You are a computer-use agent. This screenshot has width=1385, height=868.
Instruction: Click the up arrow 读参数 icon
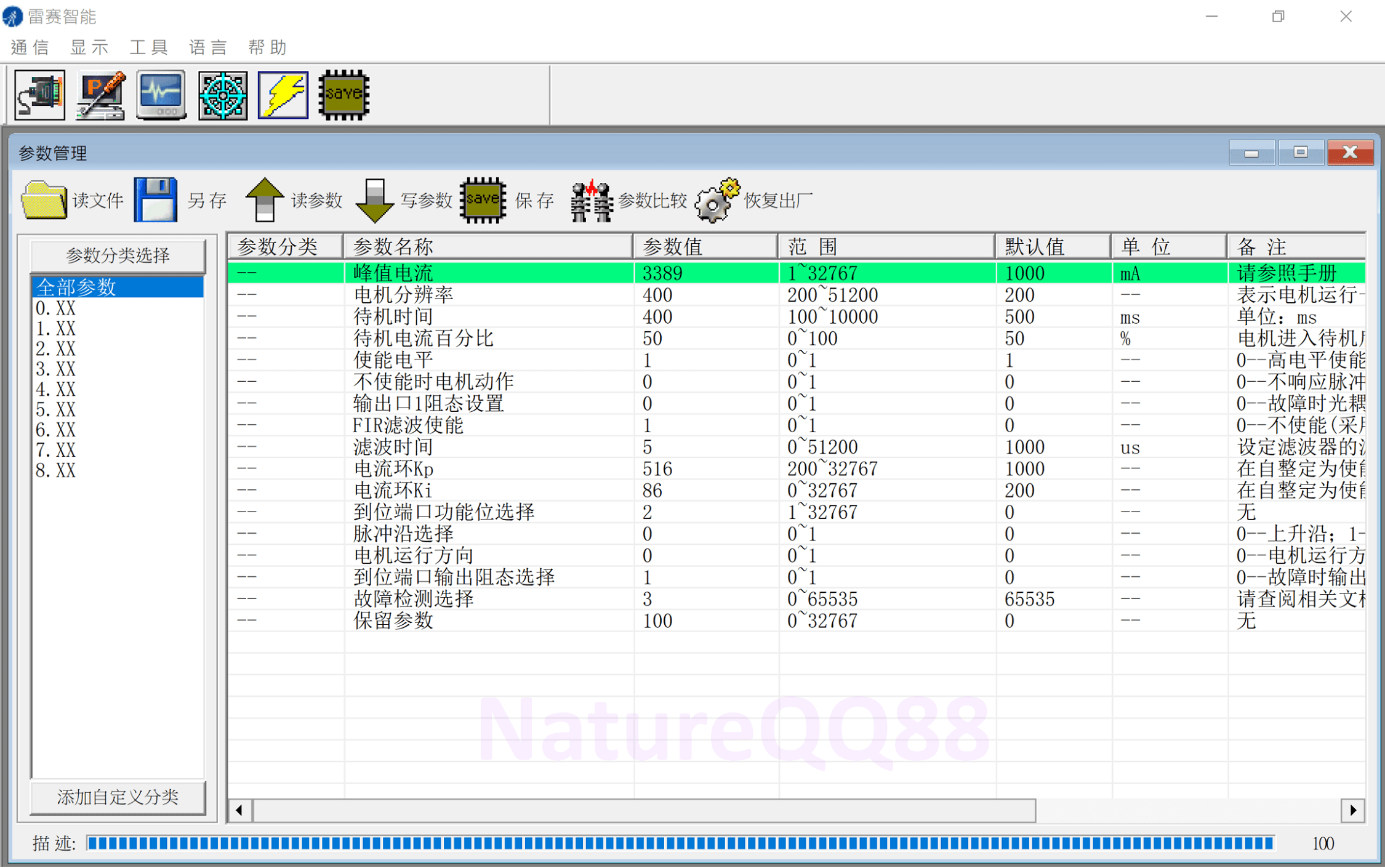(x=265, y=200)
